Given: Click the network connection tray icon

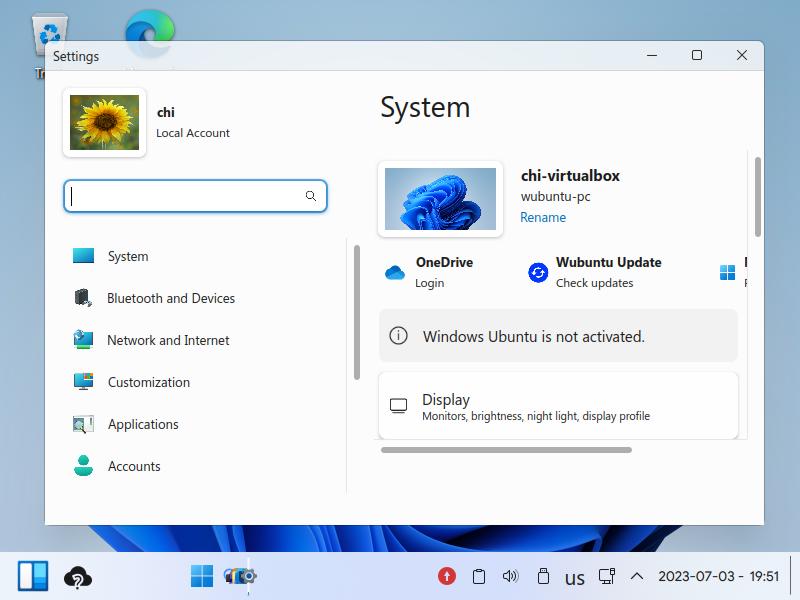Looking at the screenshot, I should (607, 577).
